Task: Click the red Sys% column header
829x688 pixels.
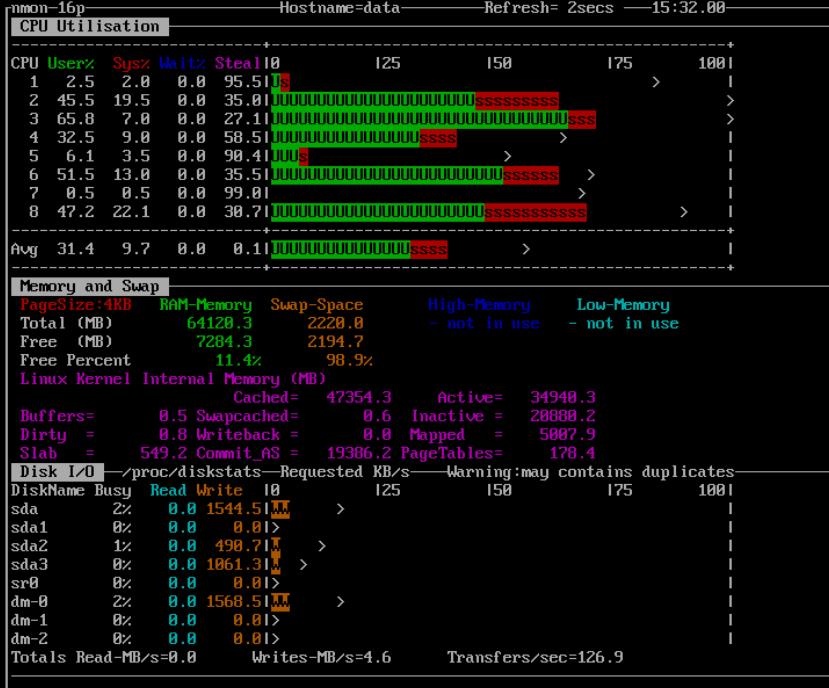Action: 131,63
